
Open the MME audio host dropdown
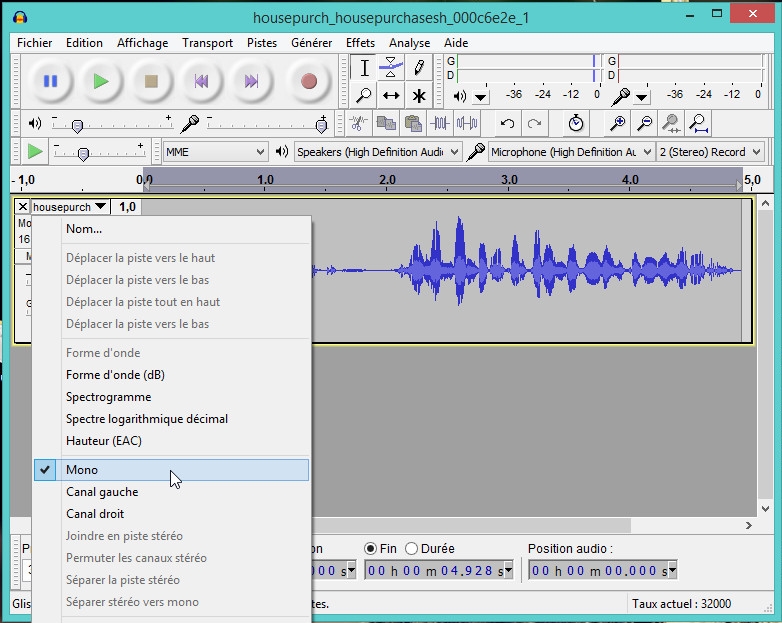[x=215, y=152]
